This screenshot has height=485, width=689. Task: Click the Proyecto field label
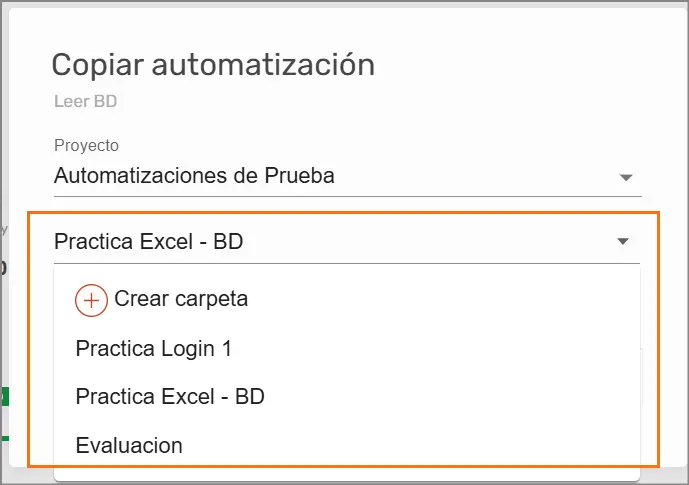tap(86, 146)
